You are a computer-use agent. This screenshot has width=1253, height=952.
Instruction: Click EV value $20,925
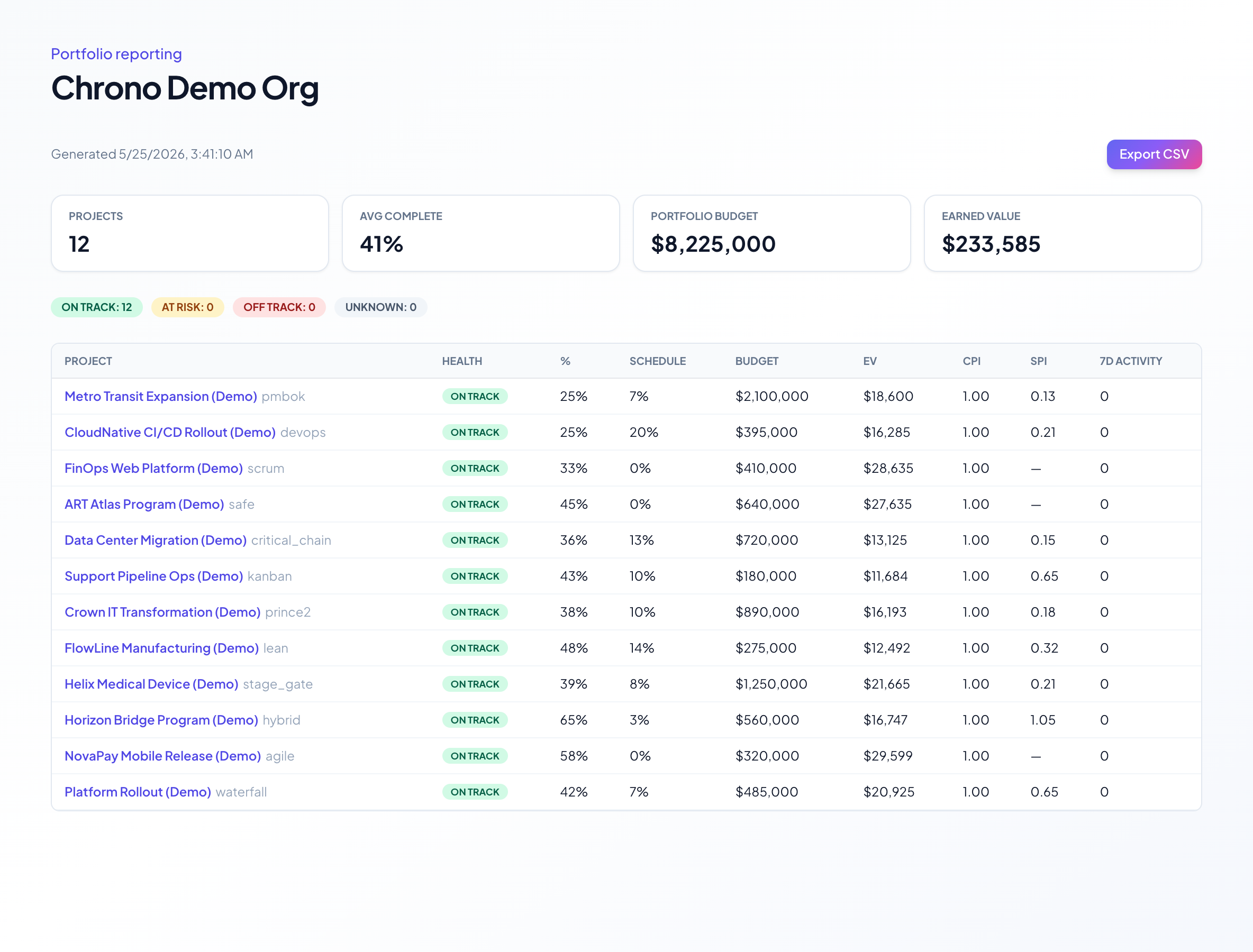pyautogui.click(x=889, y=792)
